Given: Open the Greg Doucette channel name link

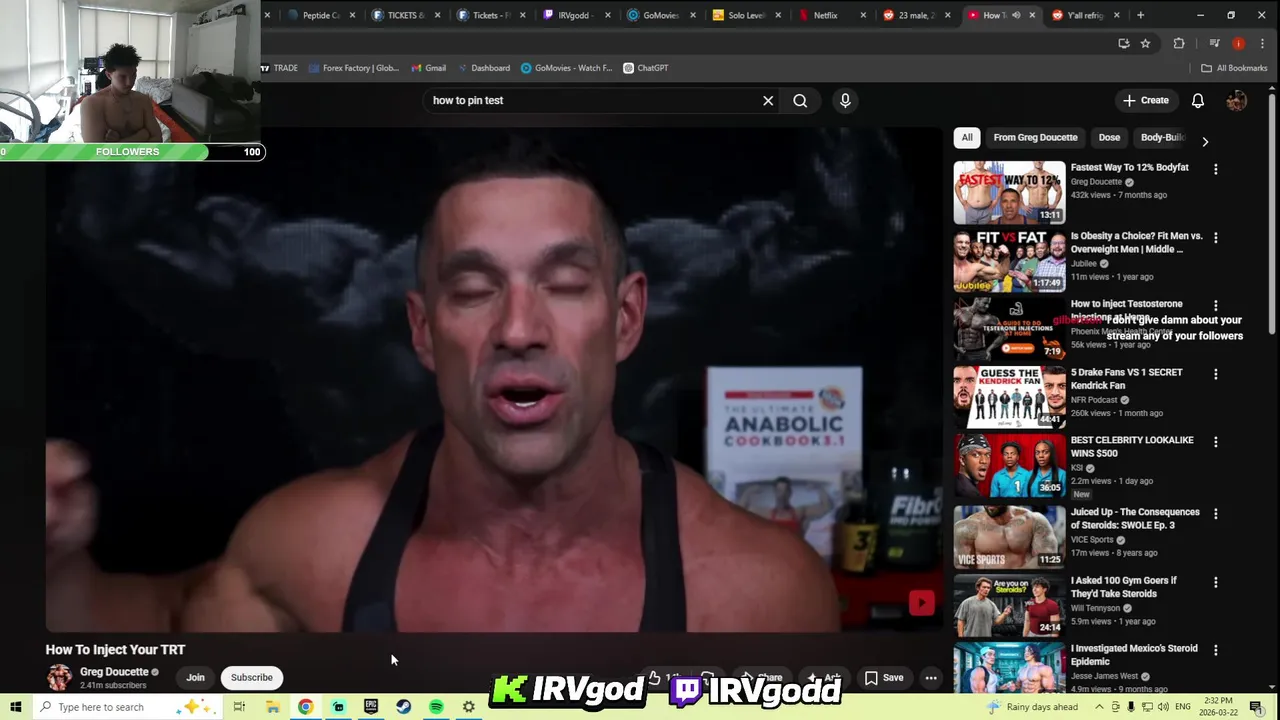Looking at the screenshot, I should 114,672.
